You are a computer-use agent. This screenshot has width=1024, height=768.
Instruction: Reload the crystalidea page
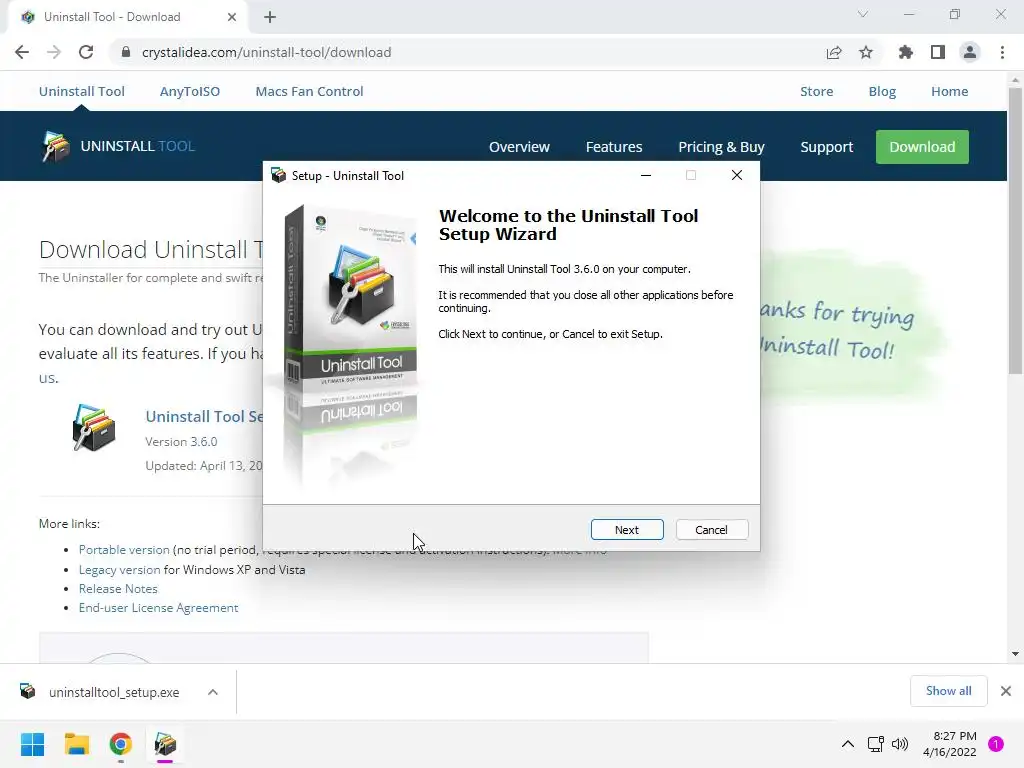[x=86, y=52]
